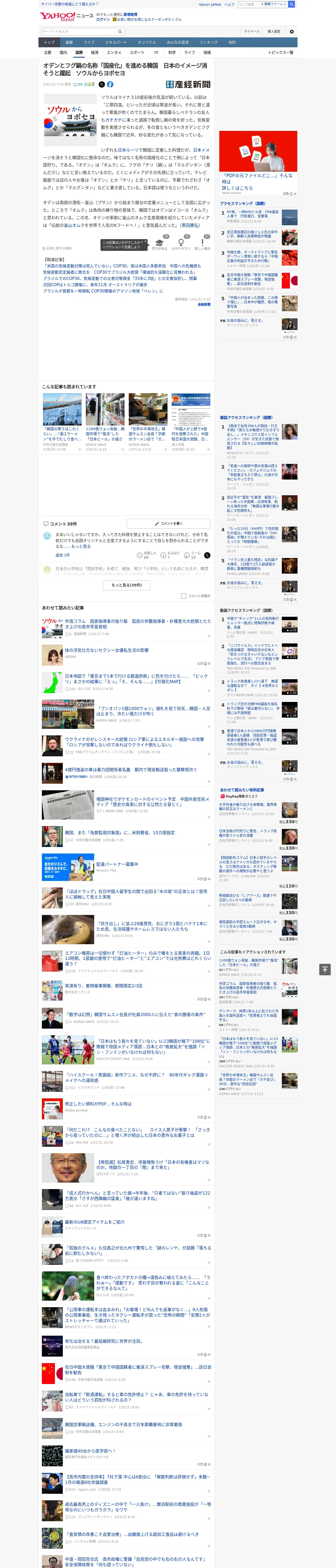
Task: Open the ヘルプ link in header
Action: tap(229, 4)
